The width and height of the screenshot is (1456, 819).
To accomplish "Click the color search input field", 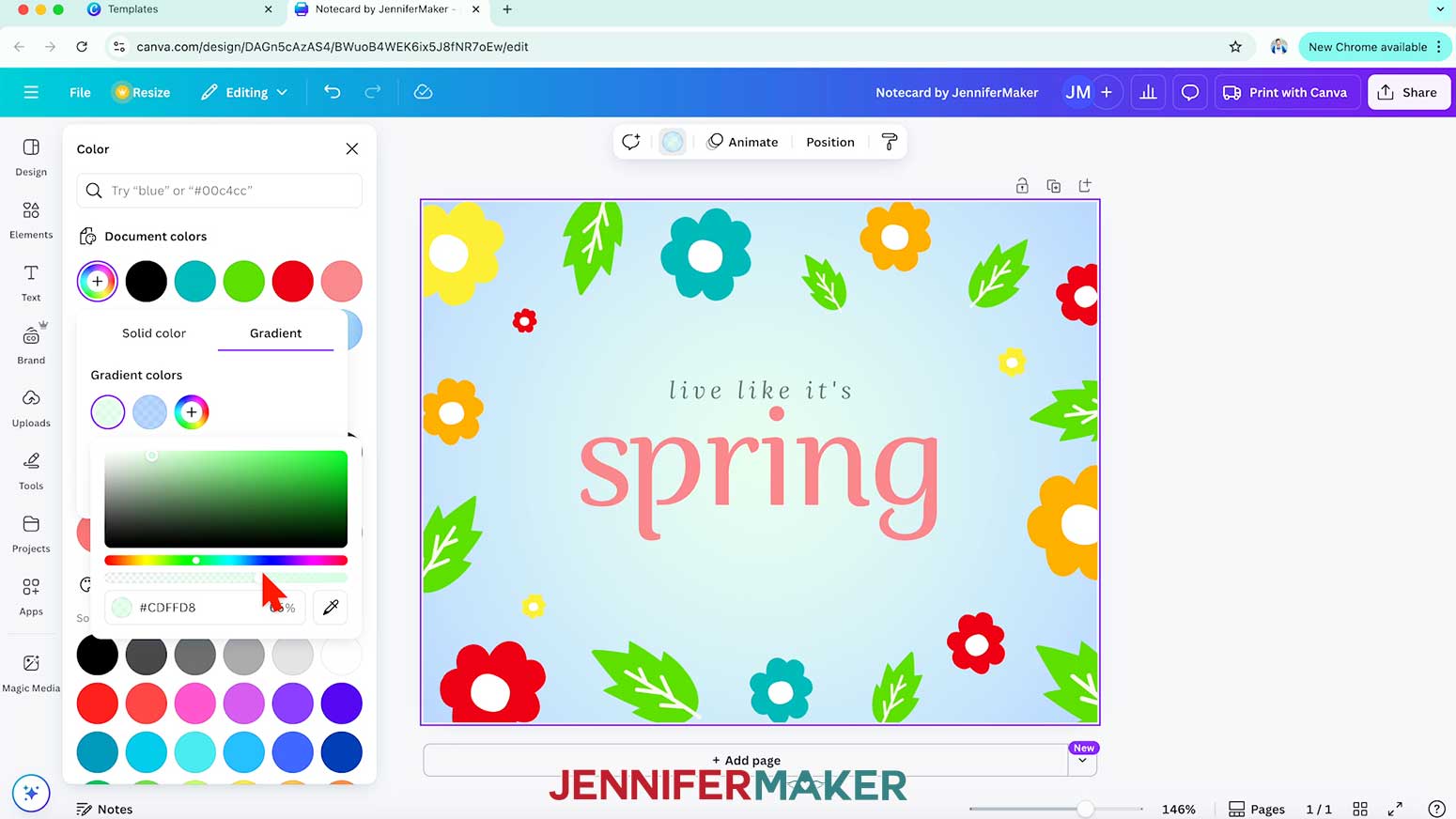I will click(219, 191).
